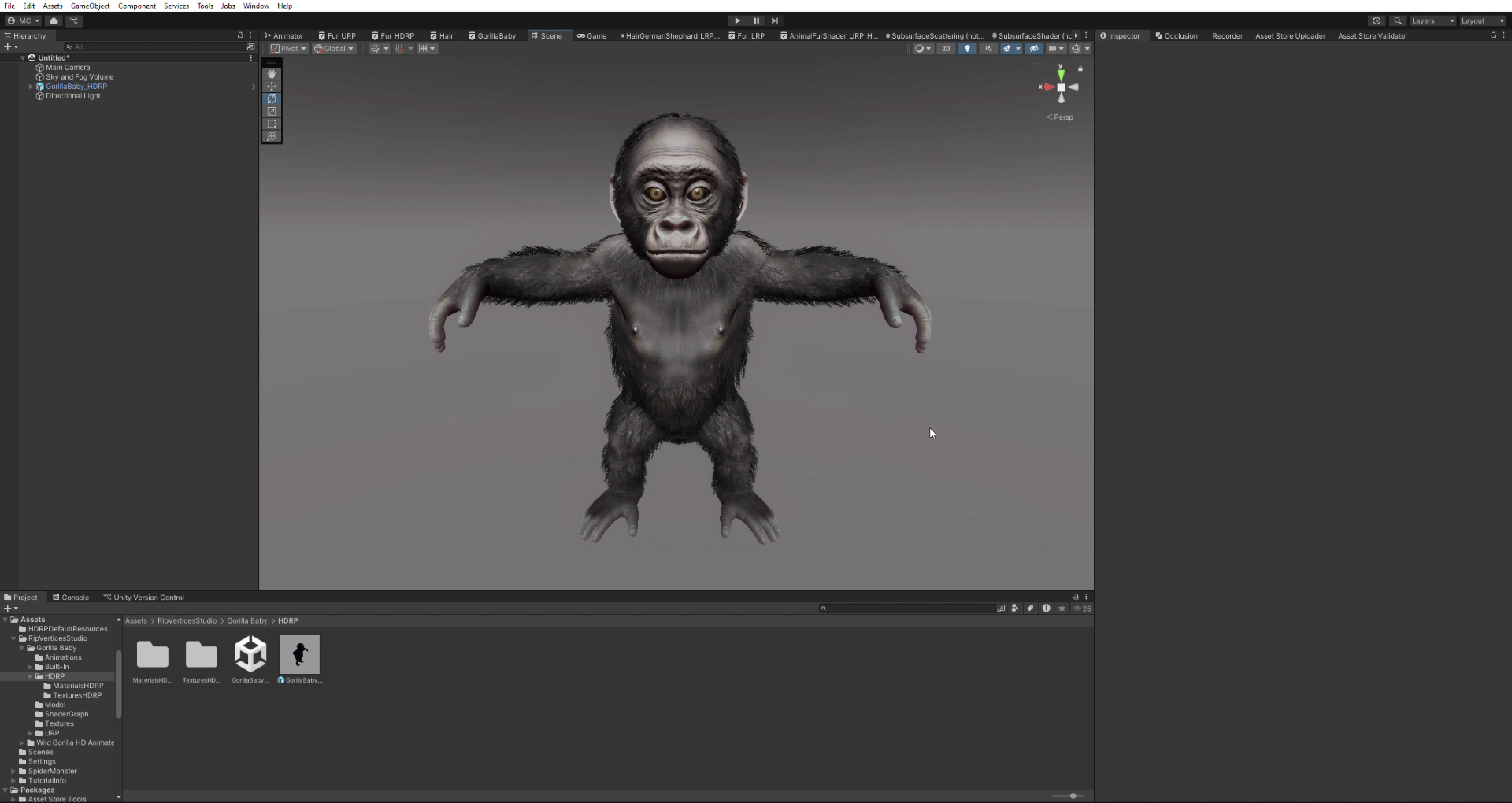Image resolution: width=1512 pixels, height=803 pixels.
Task: Open the Component menu
Action: pos(137,6)
